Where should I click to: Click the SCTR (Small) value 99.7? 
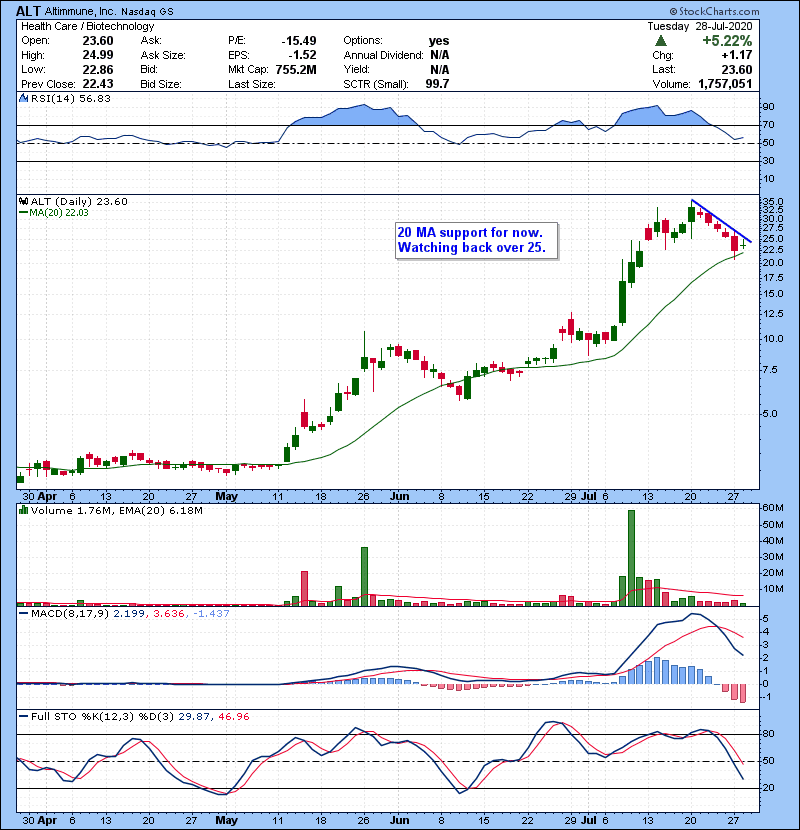point(437,84)
